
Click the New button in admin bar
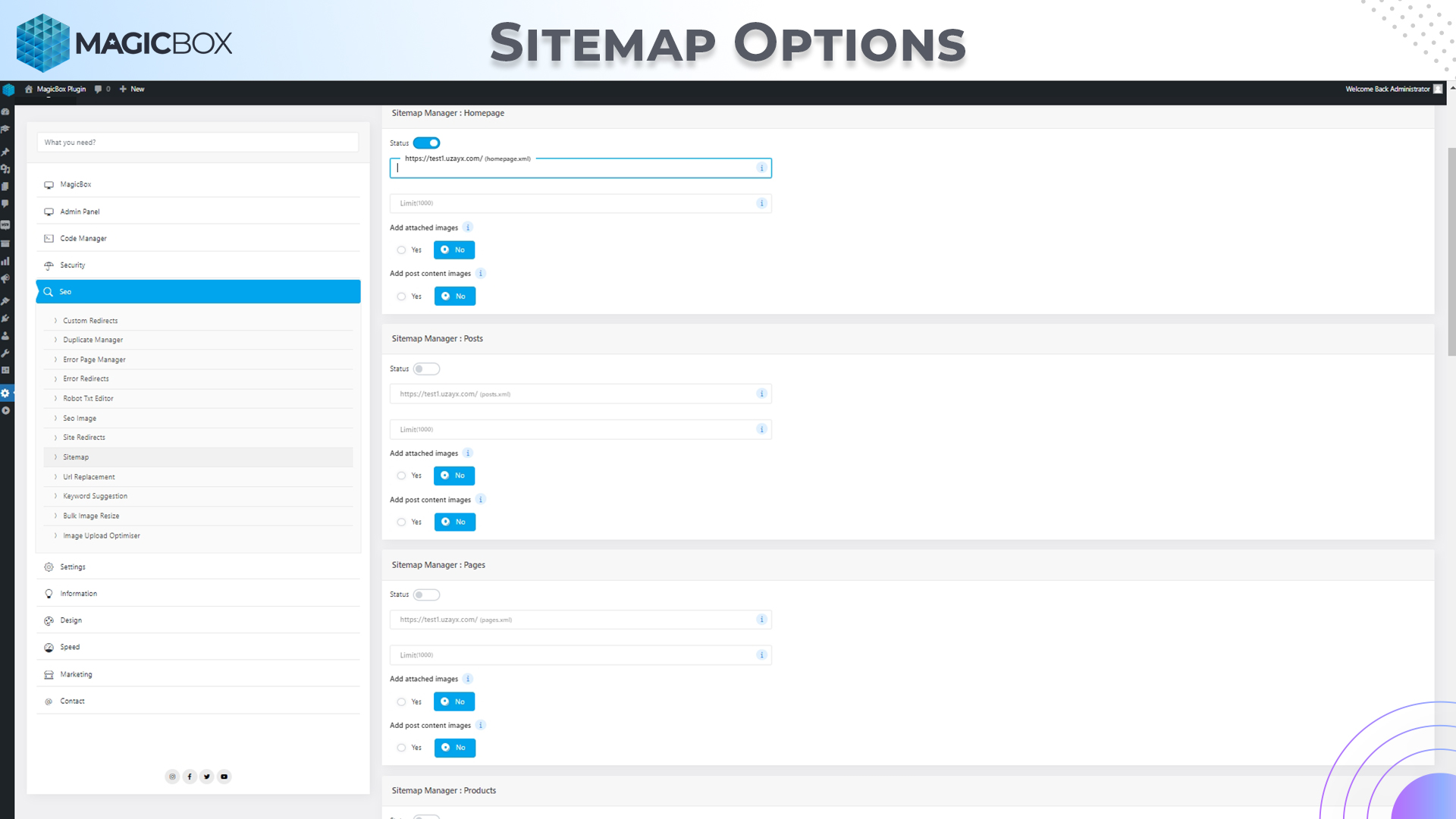(132, 89)
